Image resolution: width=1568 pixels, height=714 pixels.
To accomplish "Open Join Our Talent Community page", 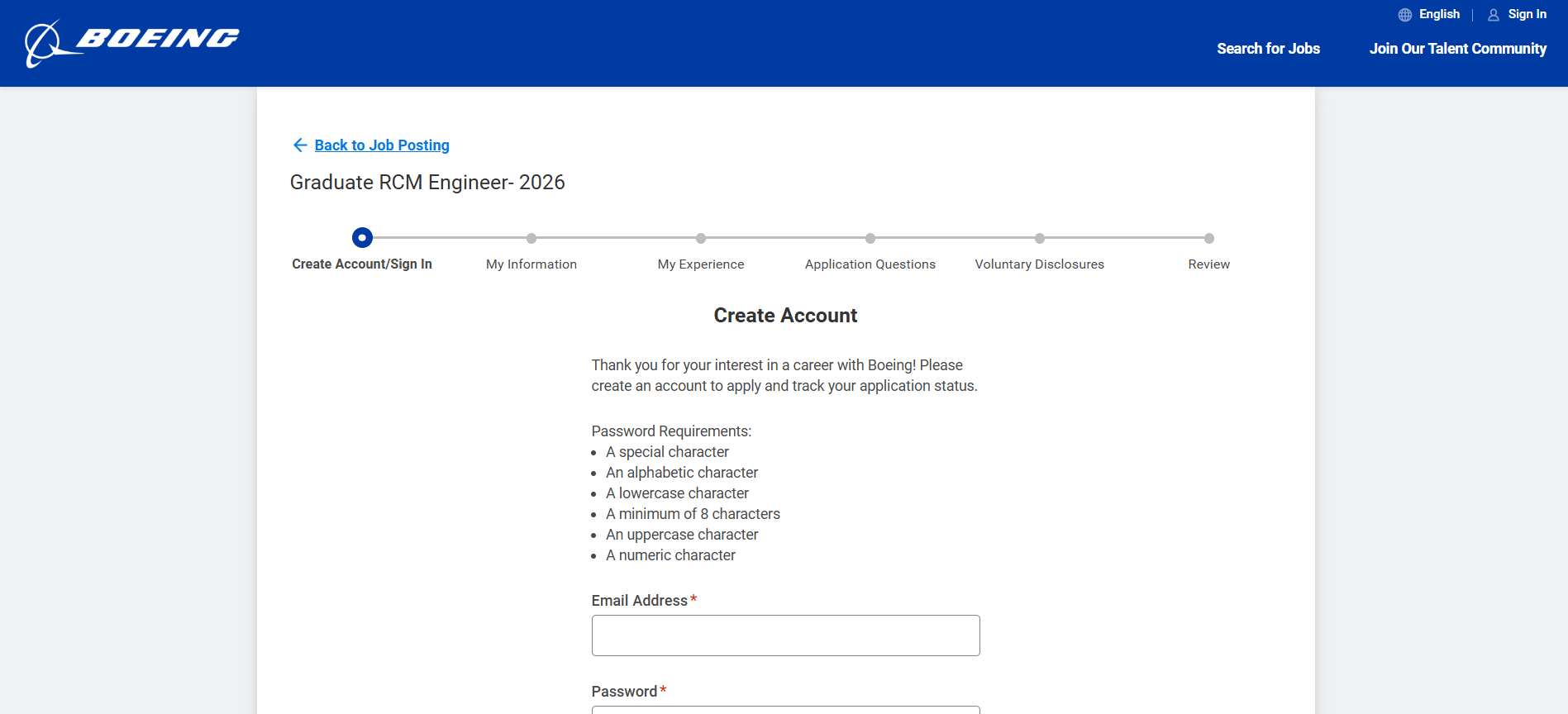I will point(1457,49).
